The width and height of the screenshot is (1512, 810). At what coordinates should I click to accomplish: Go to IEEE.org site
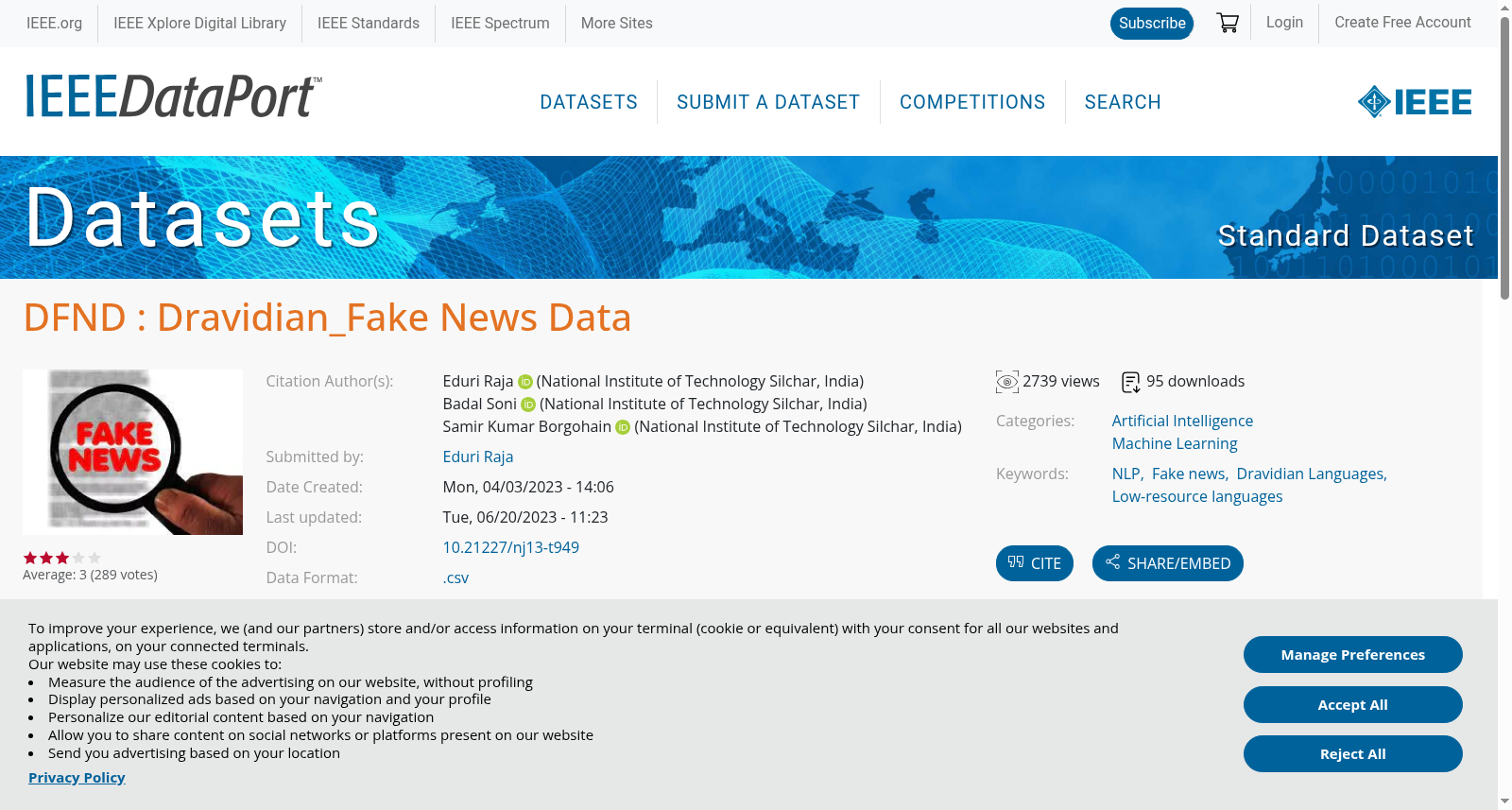click(54, 23)
